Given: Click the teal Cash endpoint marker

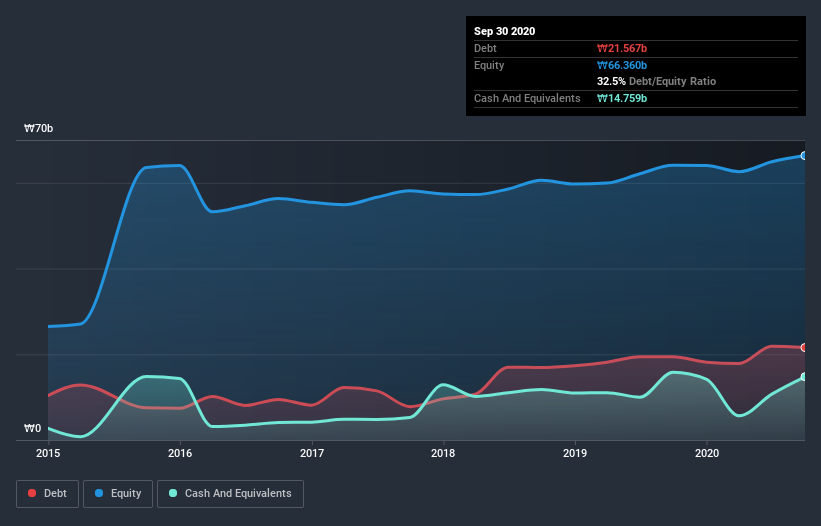Looking at the screenshot, I should coord(804,377).
